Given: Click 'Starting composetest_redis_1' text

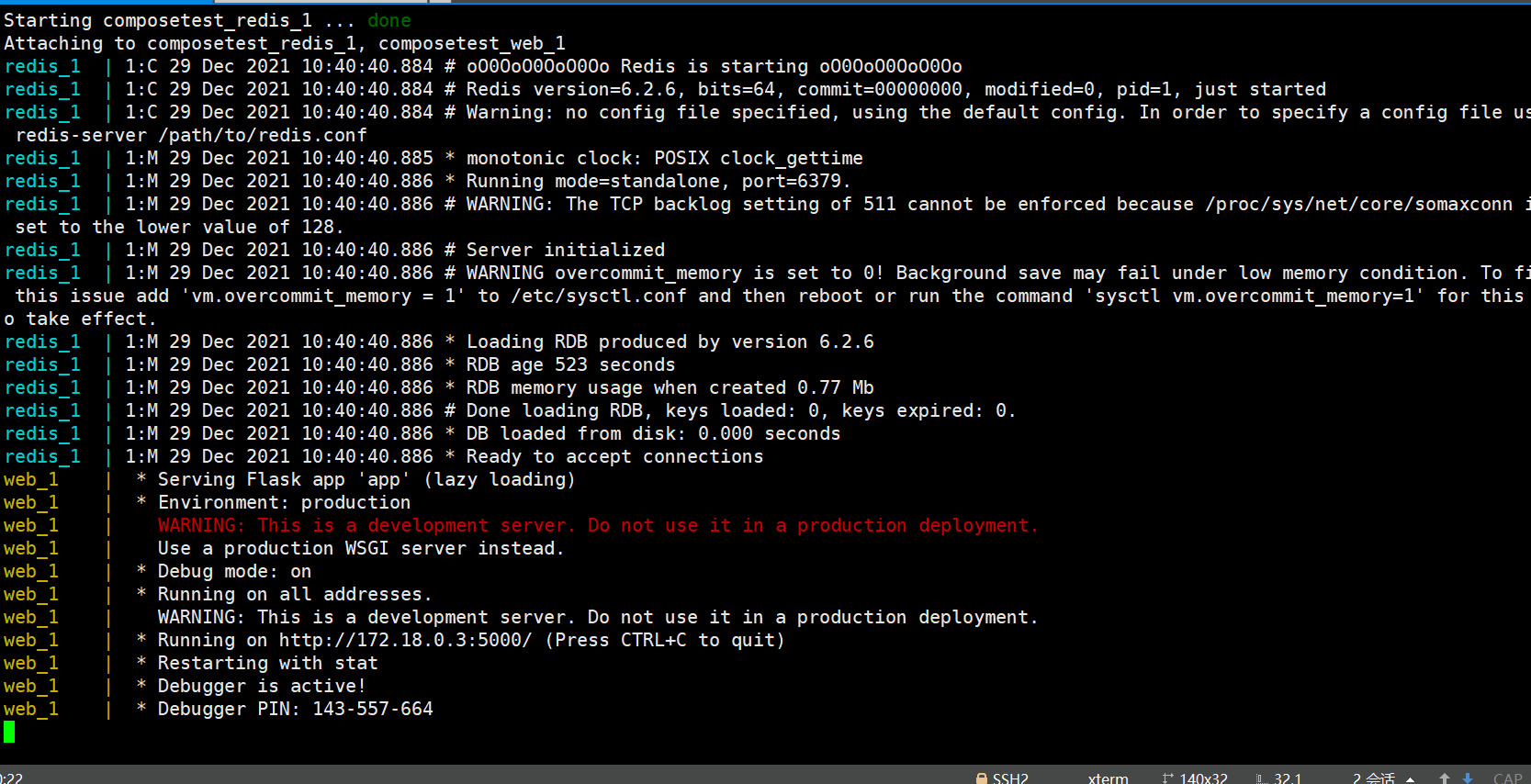Looking at the screenshot, I should click(158, 20).
